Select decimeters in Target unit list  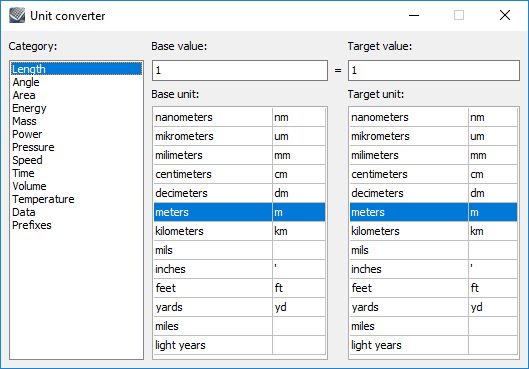[434, 193]
